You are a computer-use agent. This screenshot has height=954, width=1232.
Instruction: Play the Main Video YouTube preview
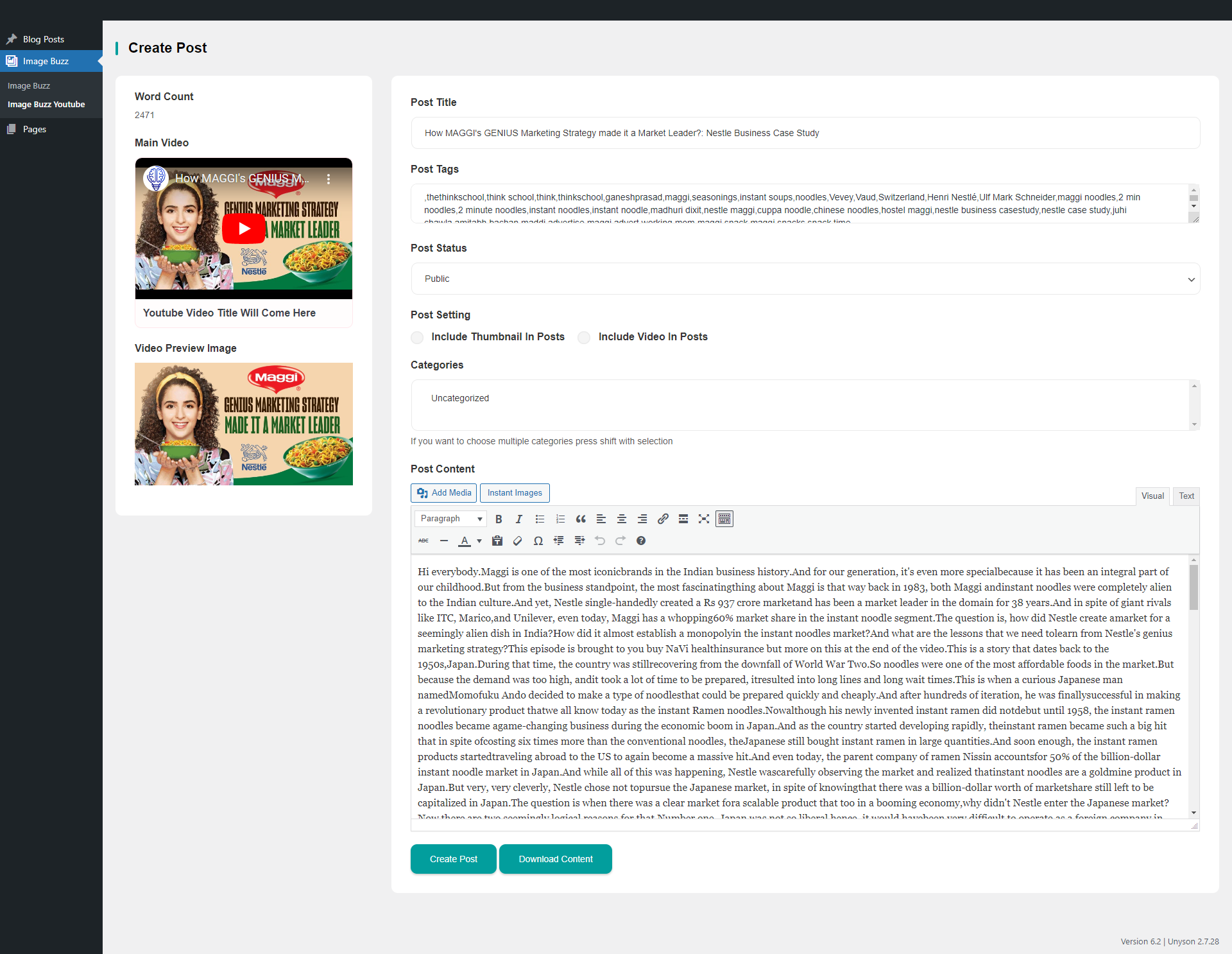pyautogui.click(x=244, y=229)
